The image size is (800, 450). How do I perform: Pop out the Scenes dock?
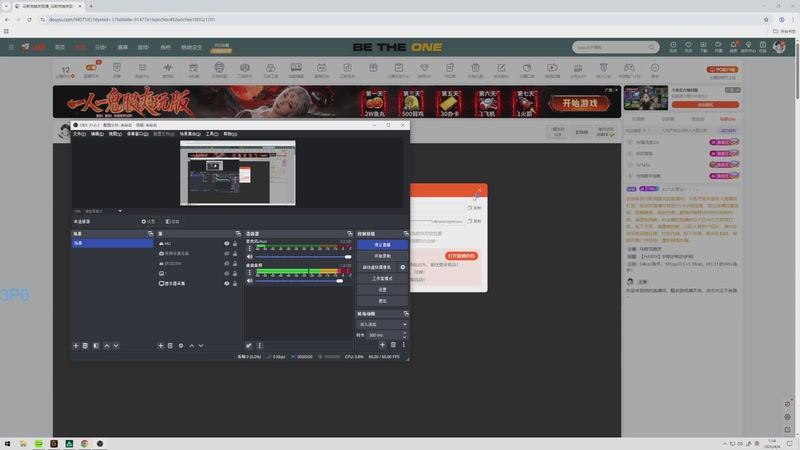coord(150,234)
